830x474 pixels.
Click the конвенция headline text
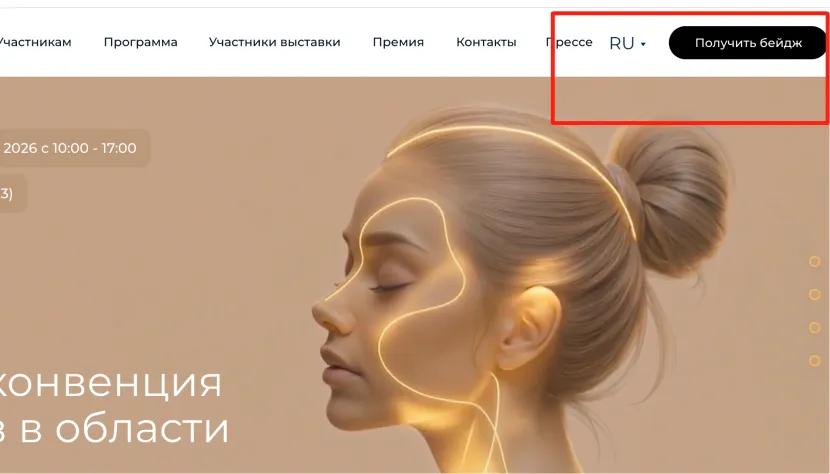111,382
